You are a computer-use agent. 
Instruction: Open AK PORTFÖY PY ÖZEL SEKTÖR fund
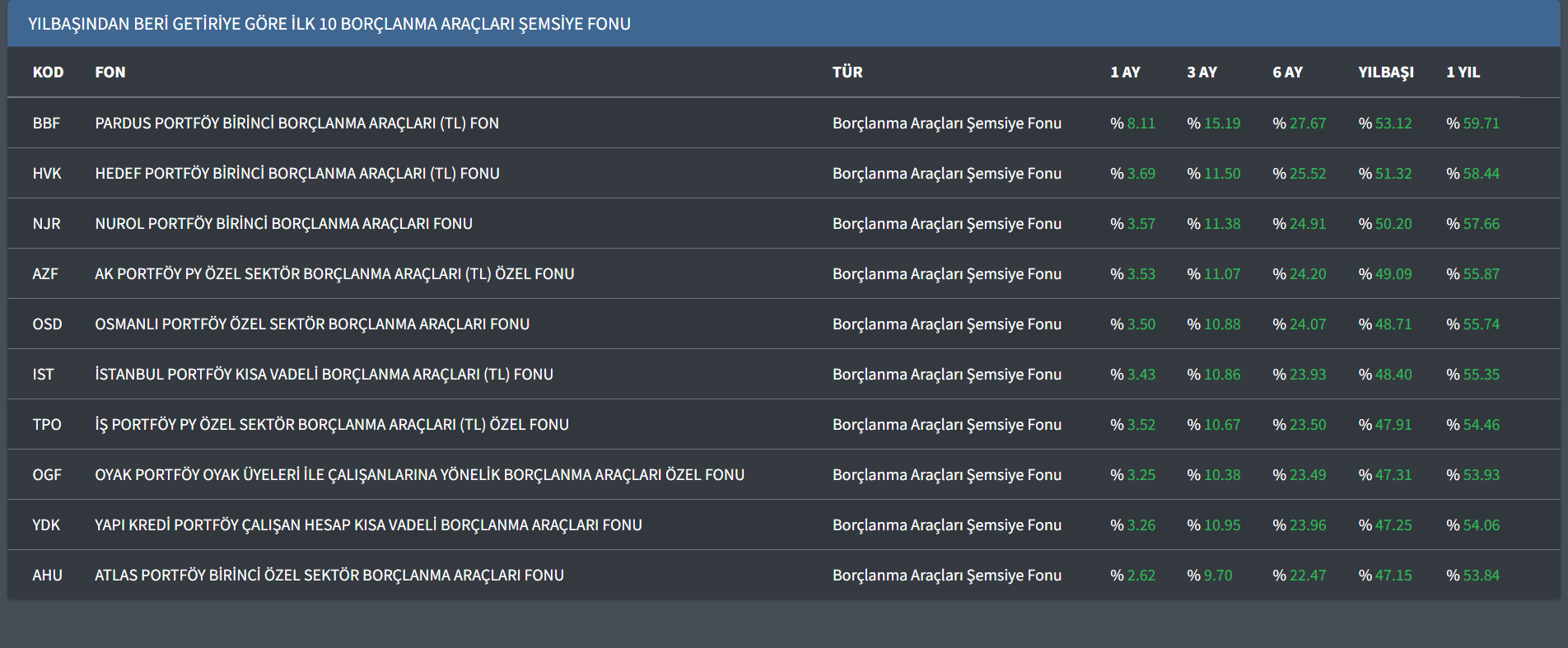(x=334, y=274)
